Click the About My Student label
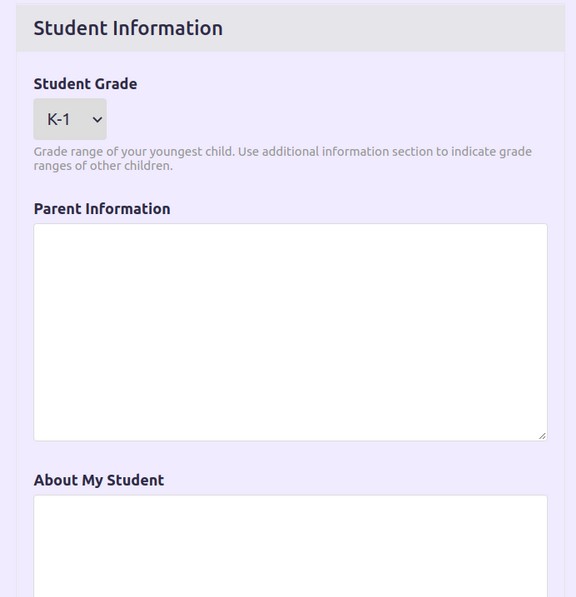This screenshot has height=597, width=576. coord(99,480)
